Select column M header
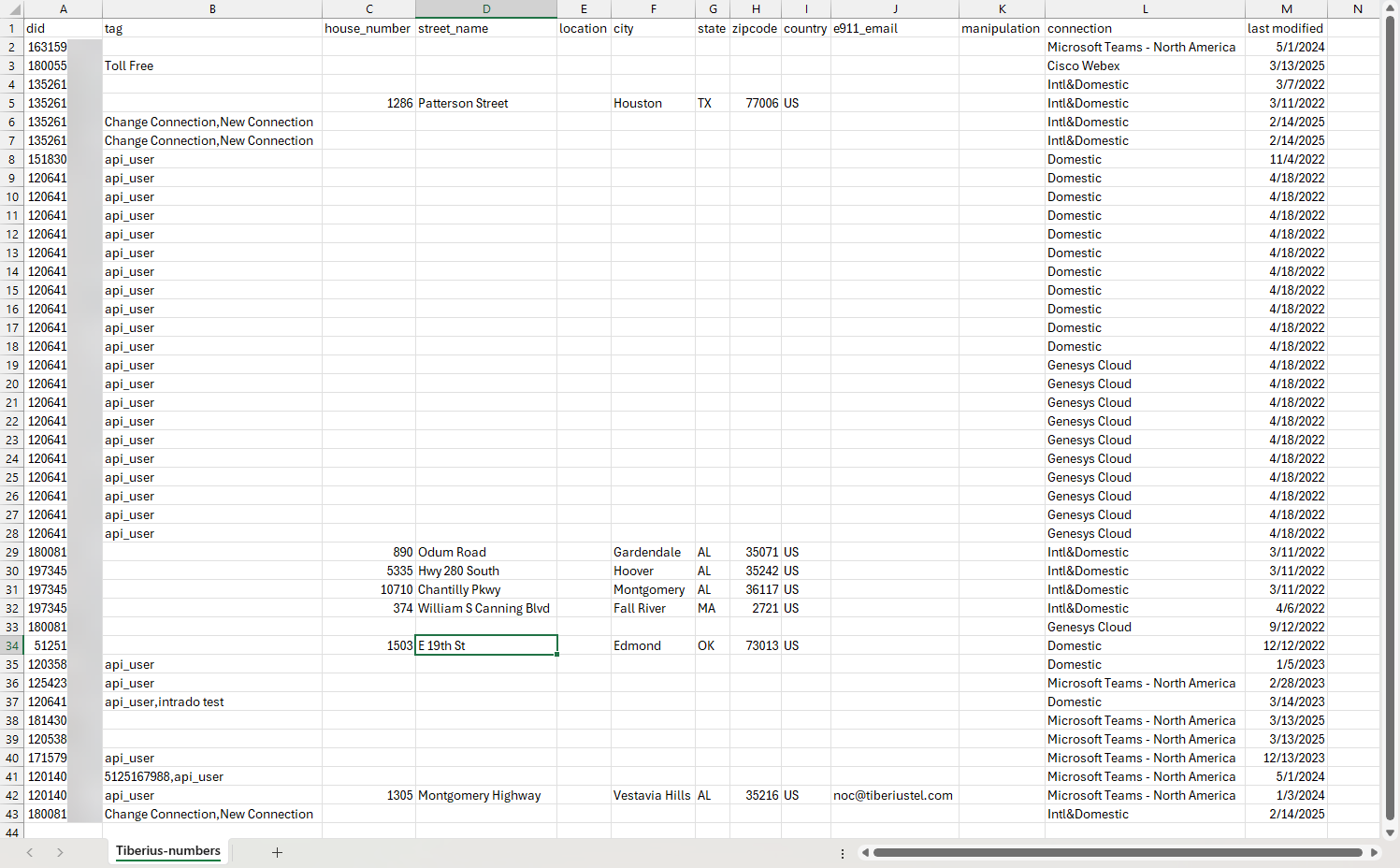Viewport: 1400px width, 868px height. (1286, 9)
